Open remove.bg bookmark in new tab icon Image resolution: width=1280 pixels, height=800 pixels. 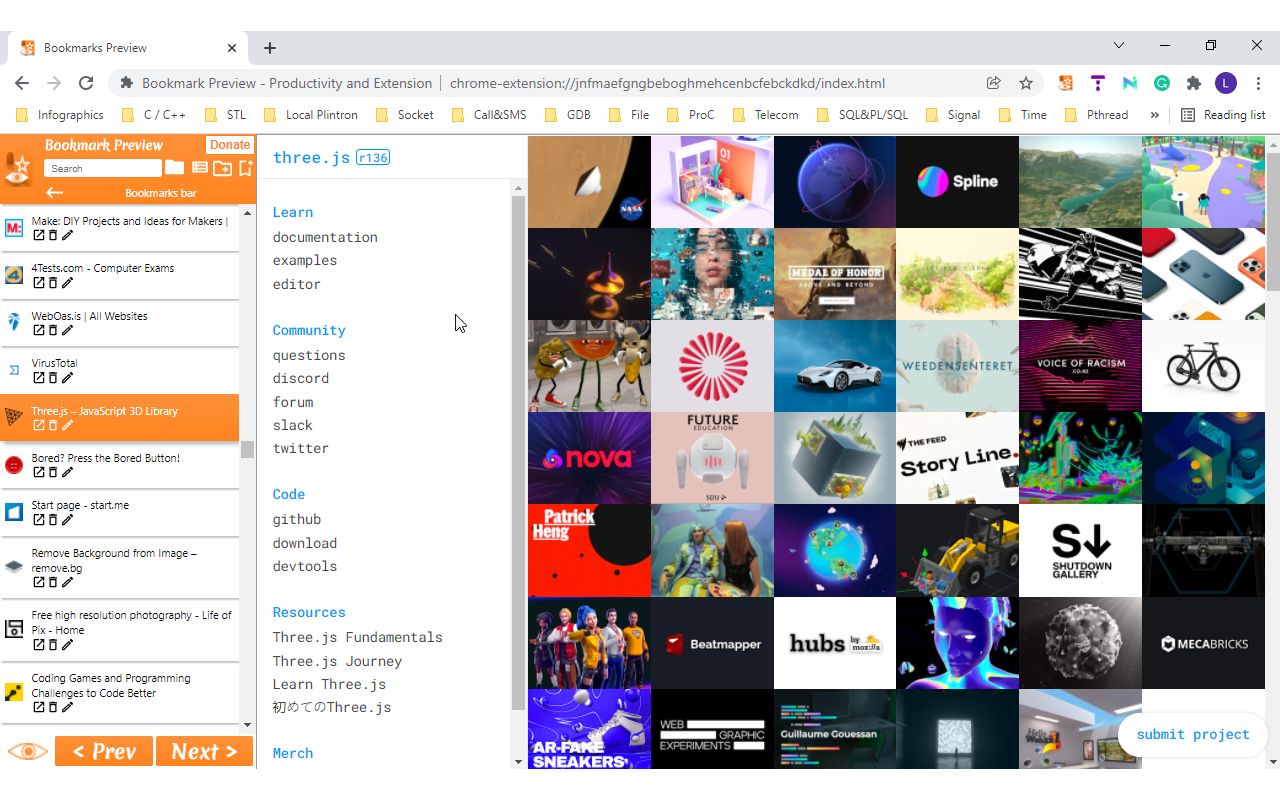click(x=38, y=583)
